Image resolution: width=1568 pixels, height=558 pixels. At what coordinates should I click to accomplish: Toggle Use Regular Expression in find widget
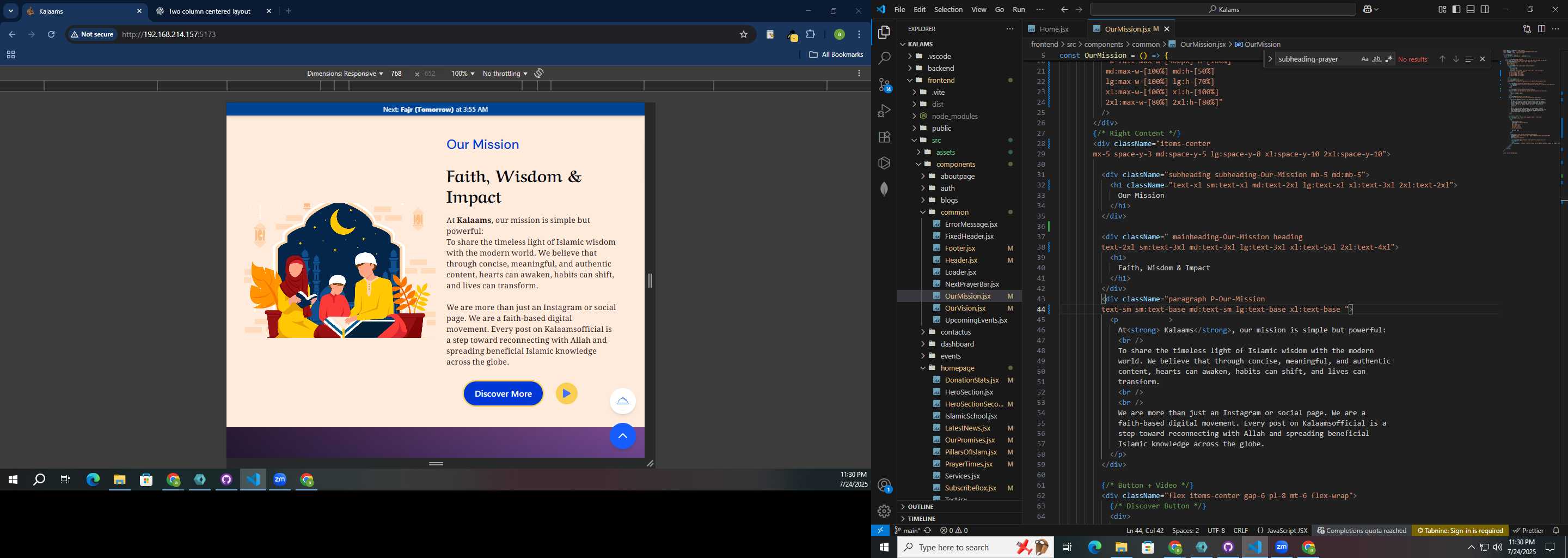point(1388,59)
